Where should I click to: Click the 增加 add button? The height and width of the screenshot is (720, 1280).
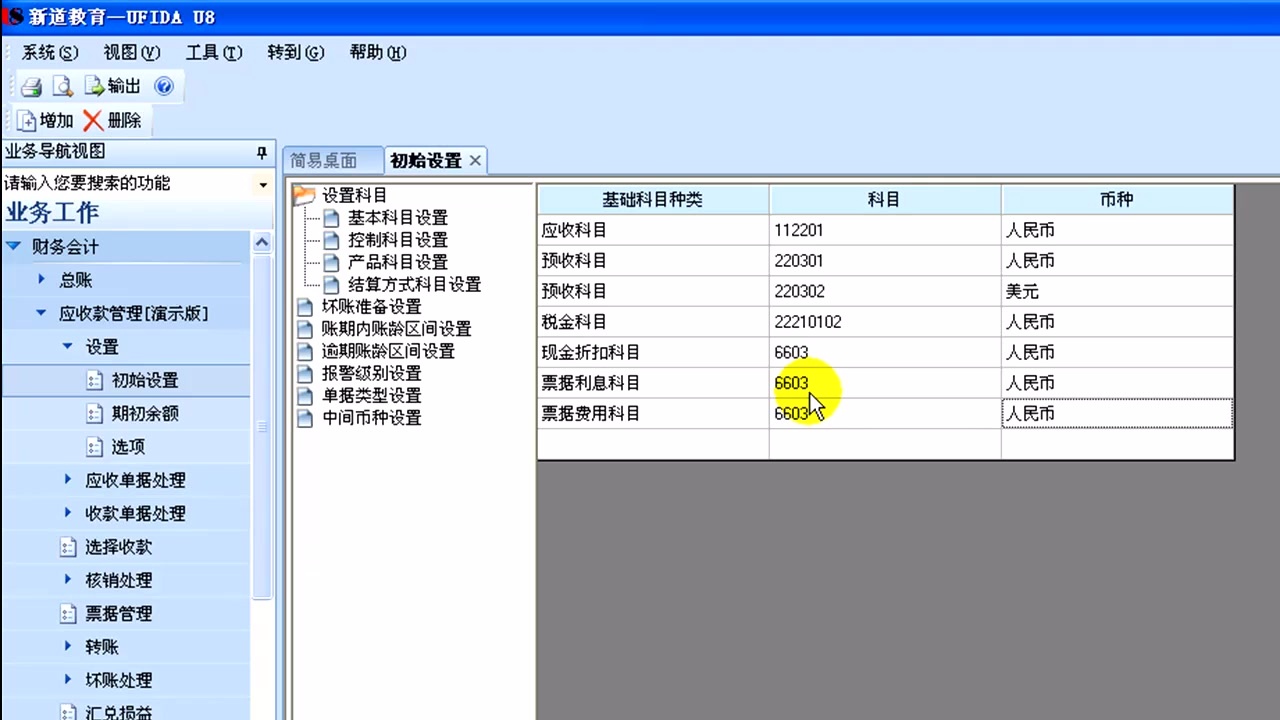click(x=46, y=121)
